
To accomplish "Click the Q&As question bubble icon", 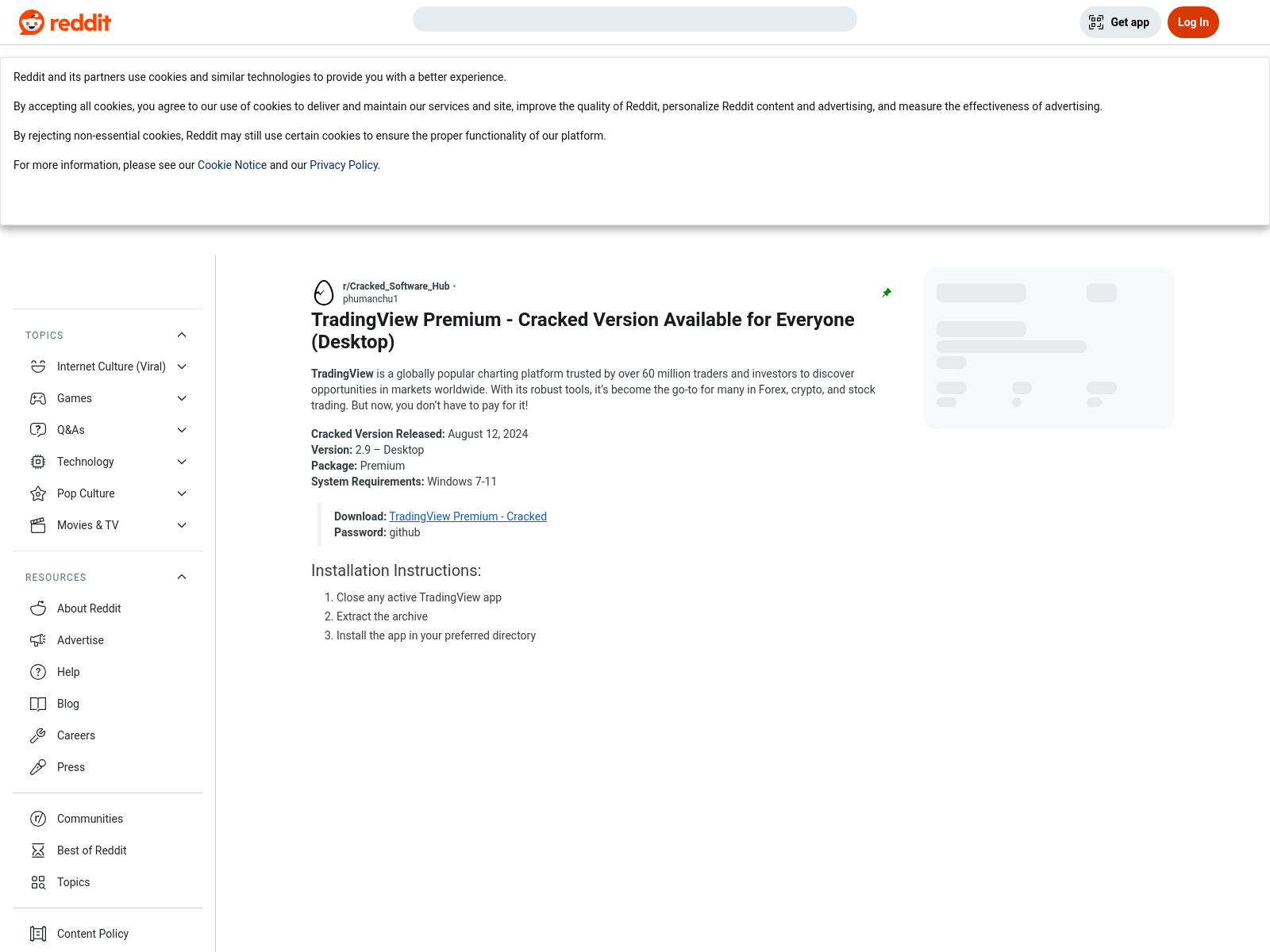I will point(38,430).
